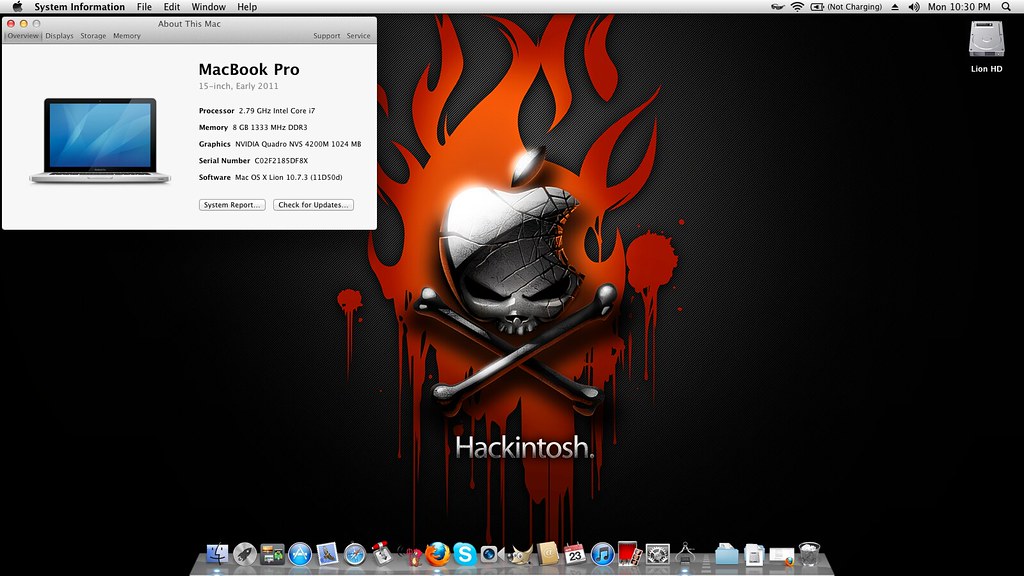Launch Safari compass icon in Dock

pyautogui.click(x=355, y=554)
